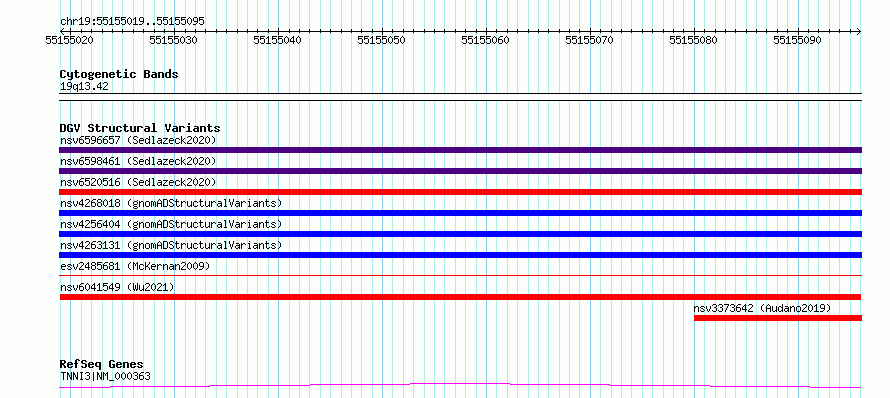Select the nsv6596657 purple variant bar
Image resolution: width=890 pixels, height=398 pixels.
[460, 150]
